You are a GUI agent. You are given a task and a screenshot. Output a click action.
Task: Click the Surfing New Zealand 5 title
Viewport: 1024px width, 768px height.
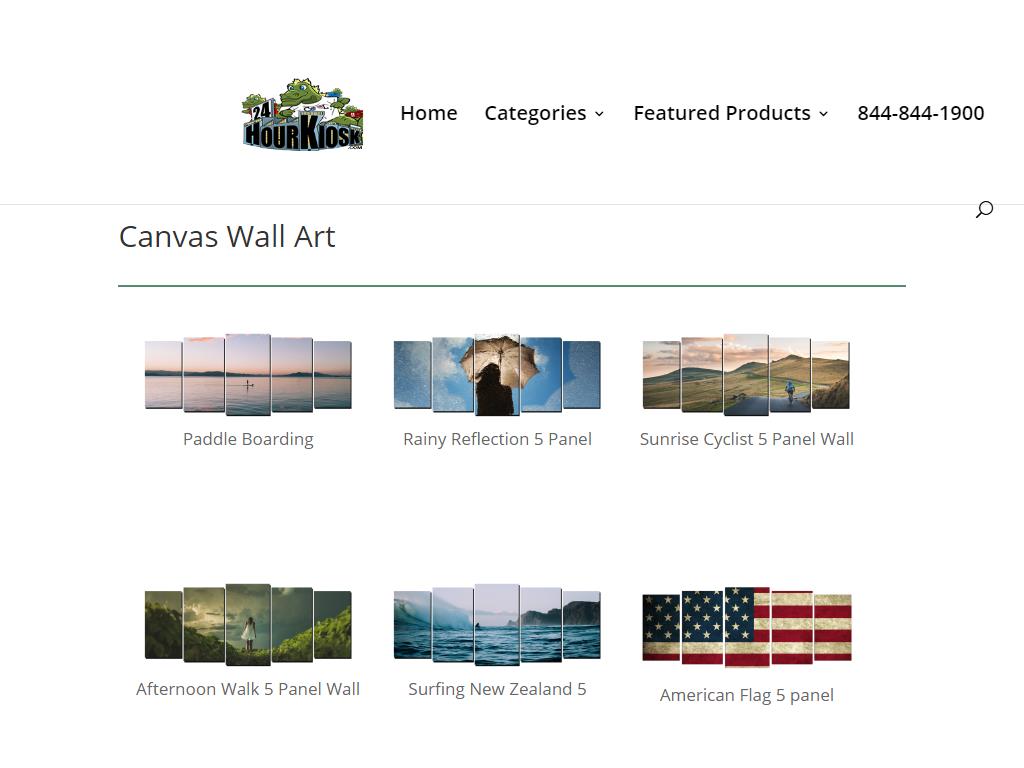(x=497, y=690)
